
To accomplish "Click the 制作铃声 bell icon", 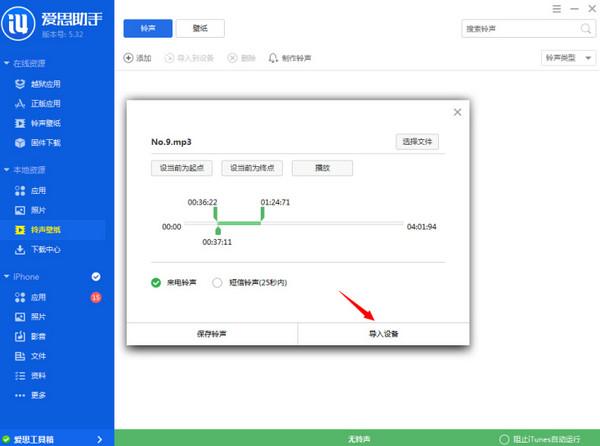I will click(273, 59).
